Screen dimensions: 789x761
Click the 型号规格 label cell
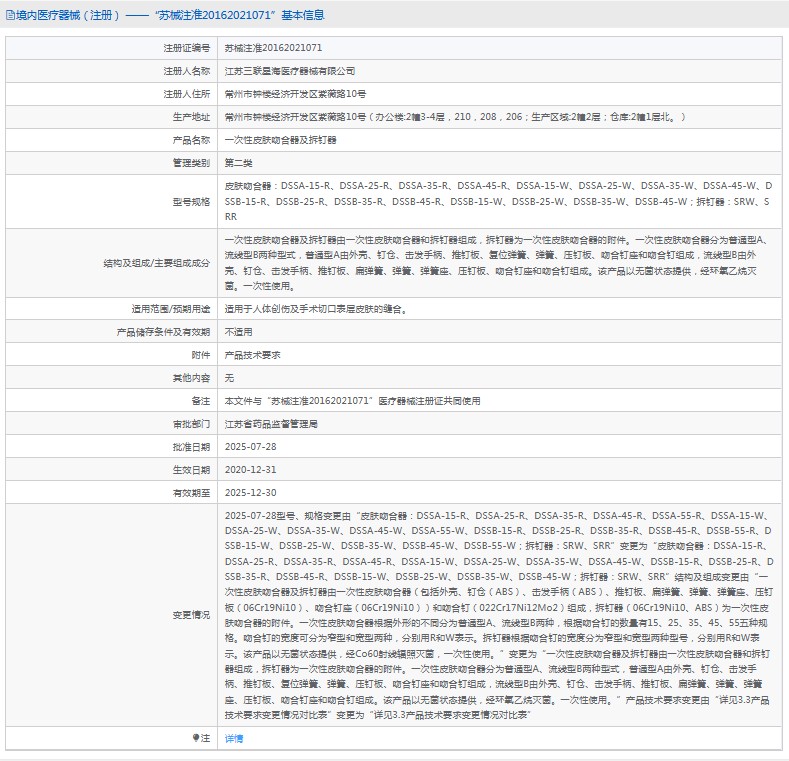click(x=111, y=202)
